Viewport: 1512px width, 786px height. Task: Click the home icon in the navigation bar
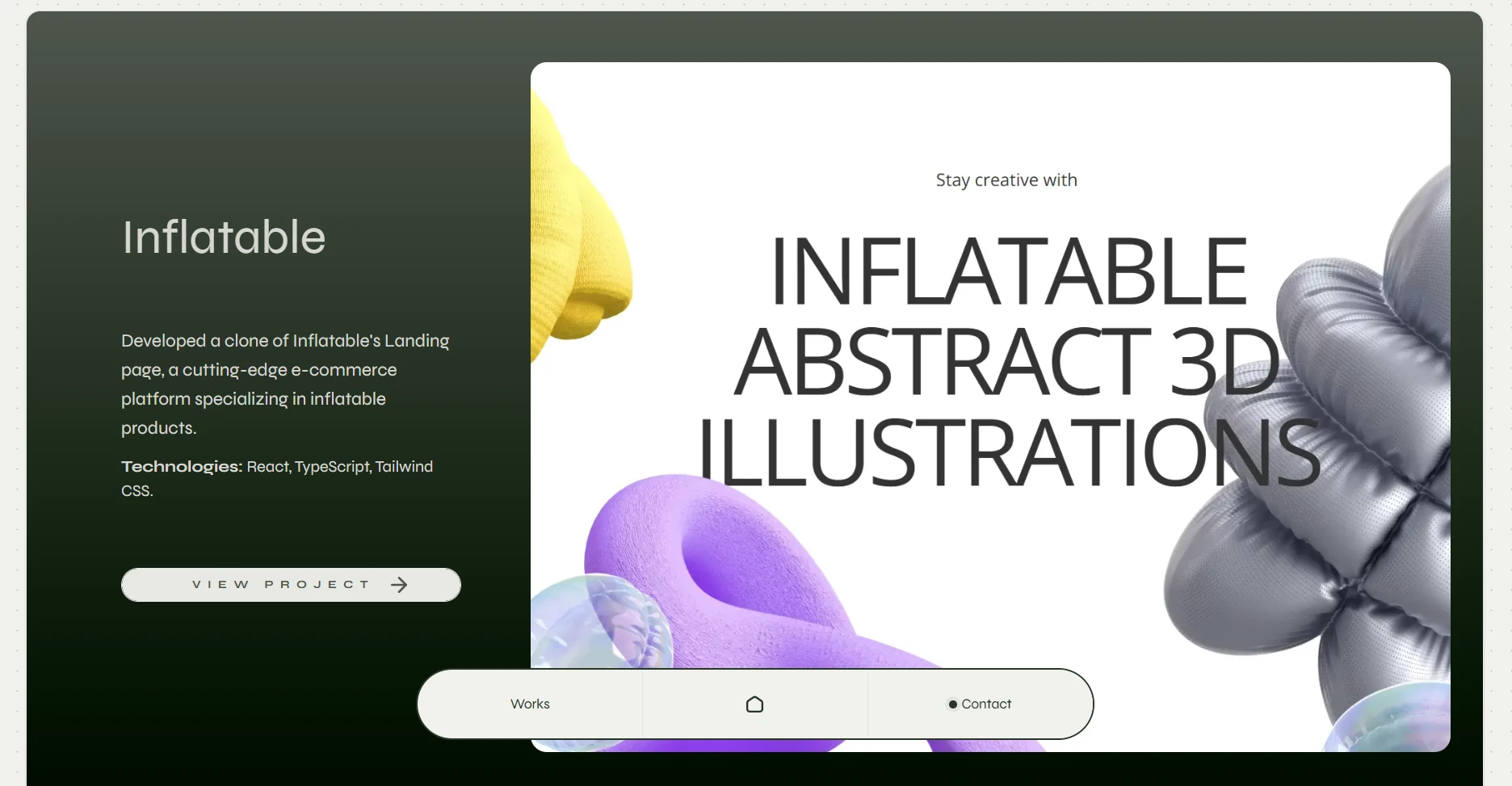point(754,704)
